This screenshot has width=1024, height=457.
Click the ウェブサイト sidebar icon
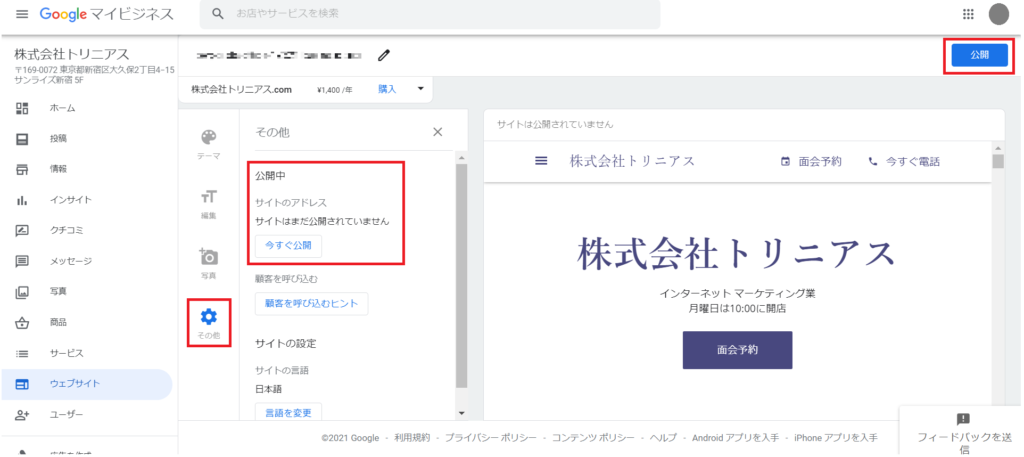[22, 384]
